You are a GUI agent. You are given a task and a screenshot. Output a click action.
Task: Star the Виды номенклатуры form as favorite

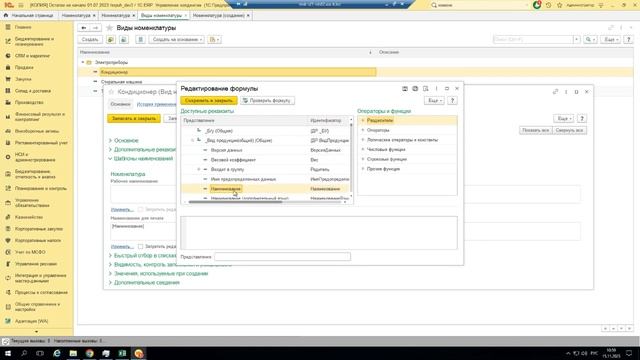[109, 28]
